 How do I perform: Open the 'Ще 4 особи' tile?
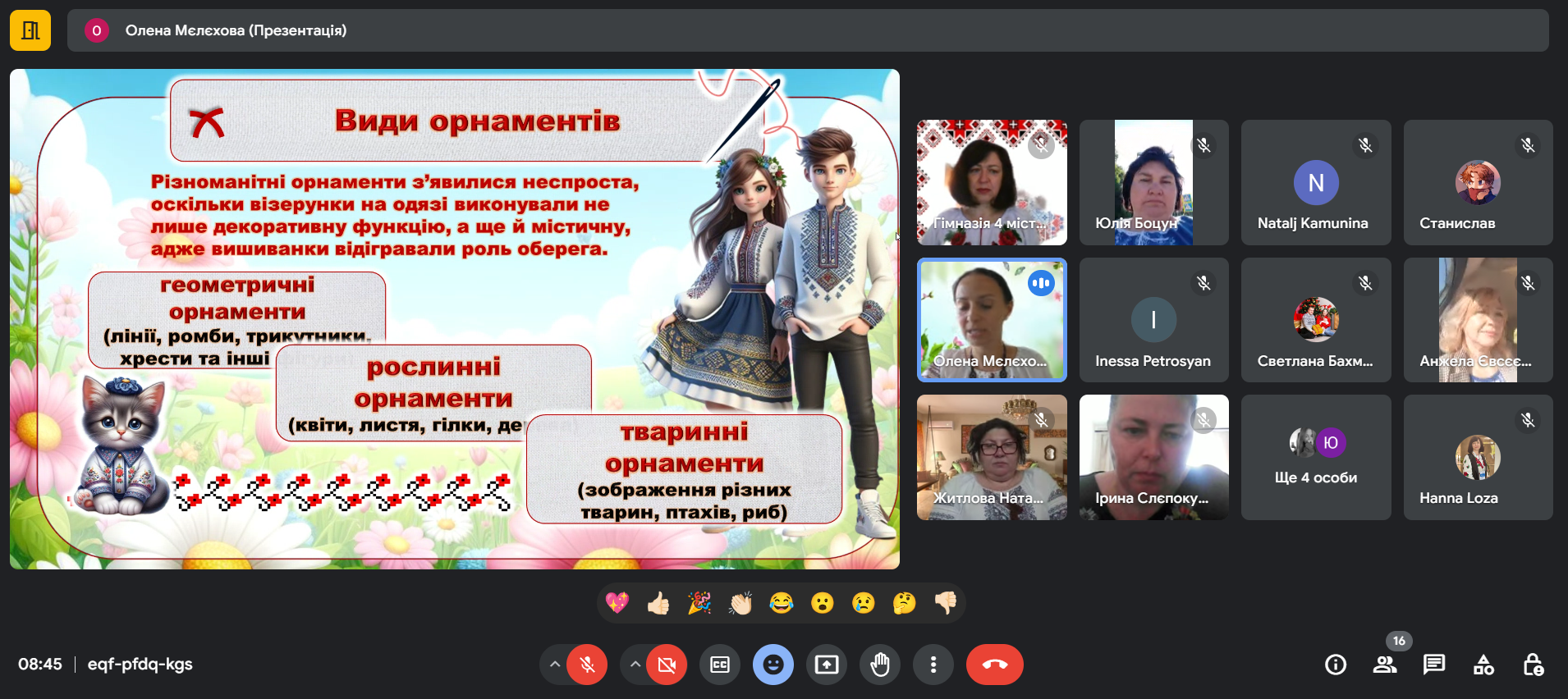coord(1315,457)
